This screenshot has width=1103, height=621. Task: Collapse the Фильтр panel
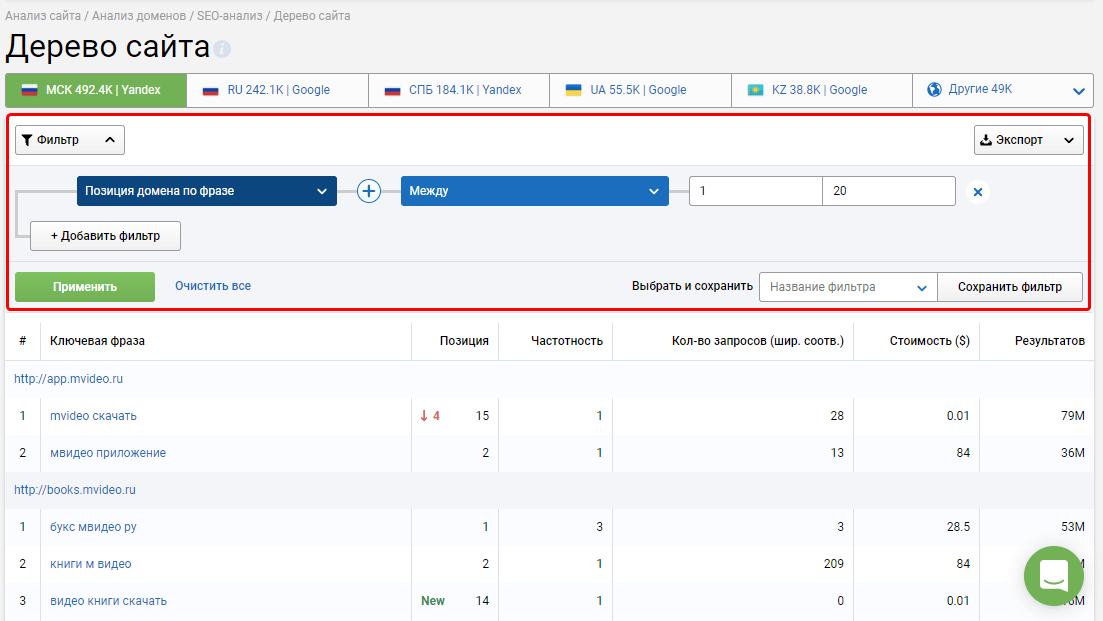coord(70,140)
